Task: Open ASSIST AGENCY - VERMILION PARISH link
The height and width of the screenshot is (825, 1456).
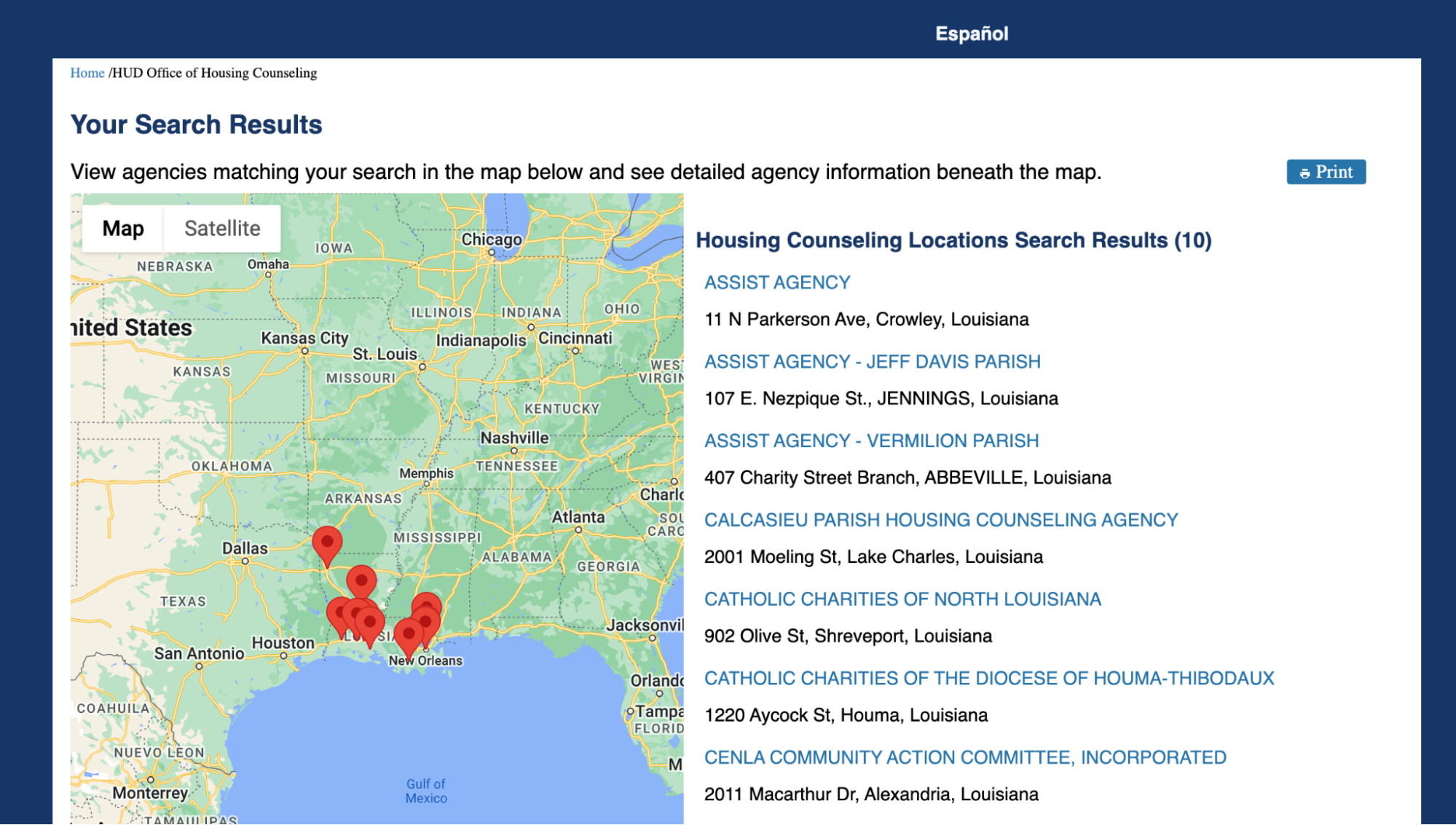Action: tap(871, 441)
